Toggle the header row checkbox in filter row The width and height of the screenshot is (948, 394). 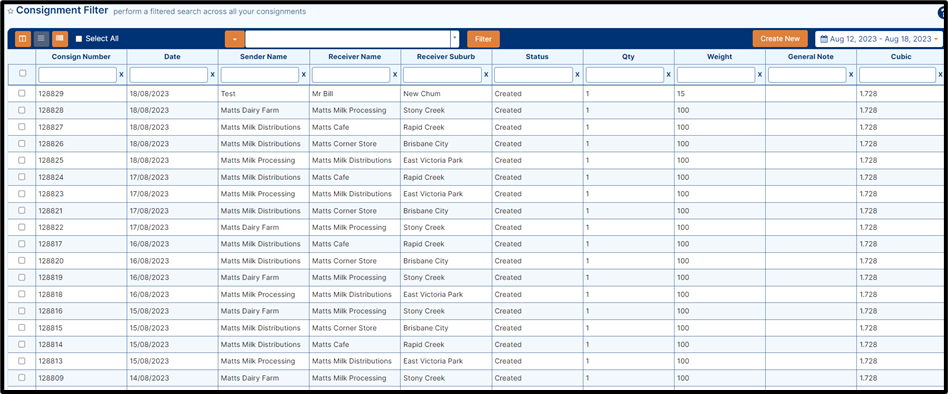coord(22,73)
